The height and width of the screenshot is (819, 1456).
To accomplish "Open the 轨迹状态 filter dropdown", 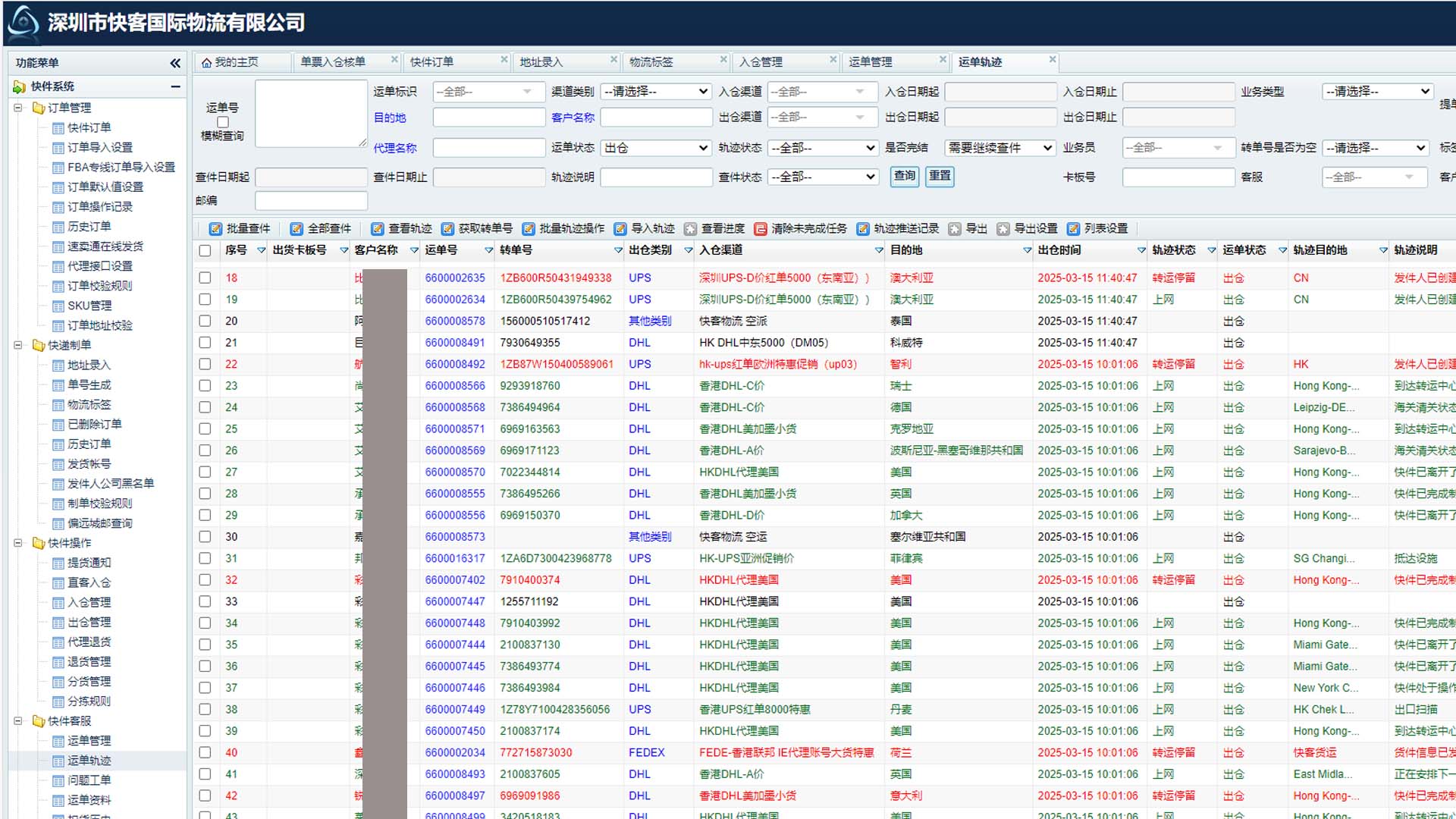I will click(823, 148).
